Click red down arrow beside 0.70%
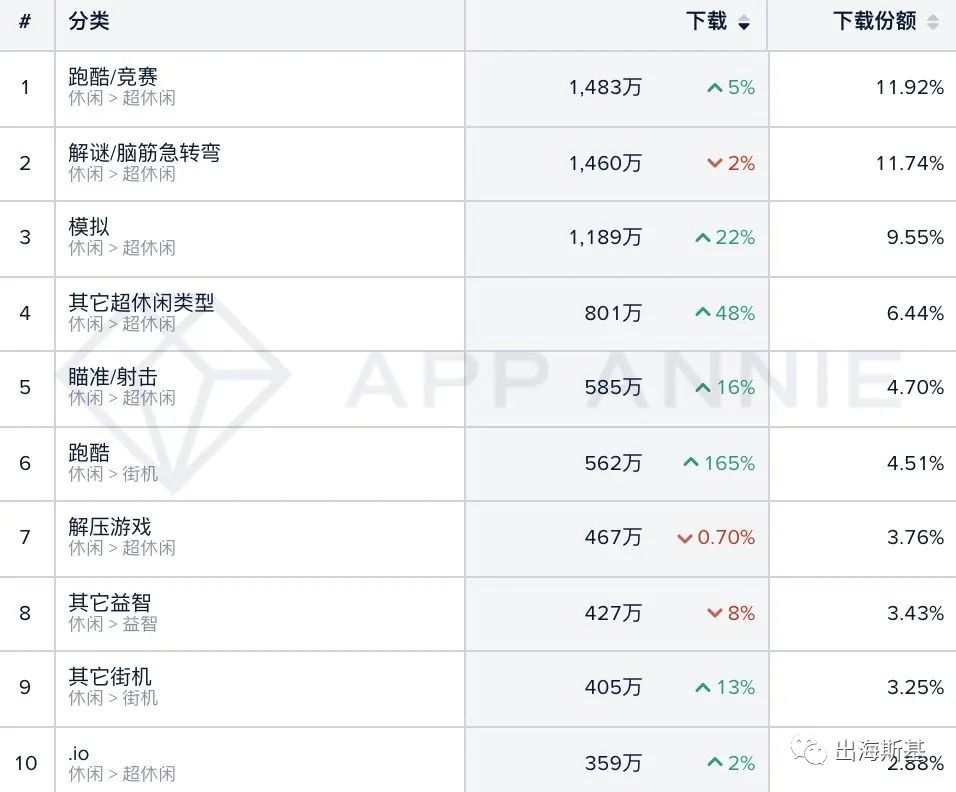Image resolution: width=956 pixels, height=792 pixels. [685, 538]
